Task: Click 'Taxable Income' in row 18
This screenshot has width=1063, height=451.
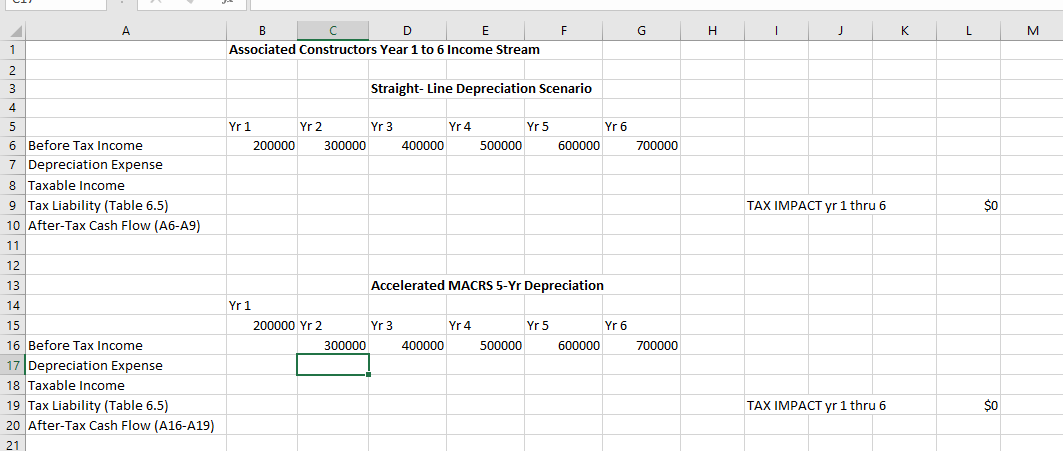Action: pyautogui.click(x=76, y=385)
